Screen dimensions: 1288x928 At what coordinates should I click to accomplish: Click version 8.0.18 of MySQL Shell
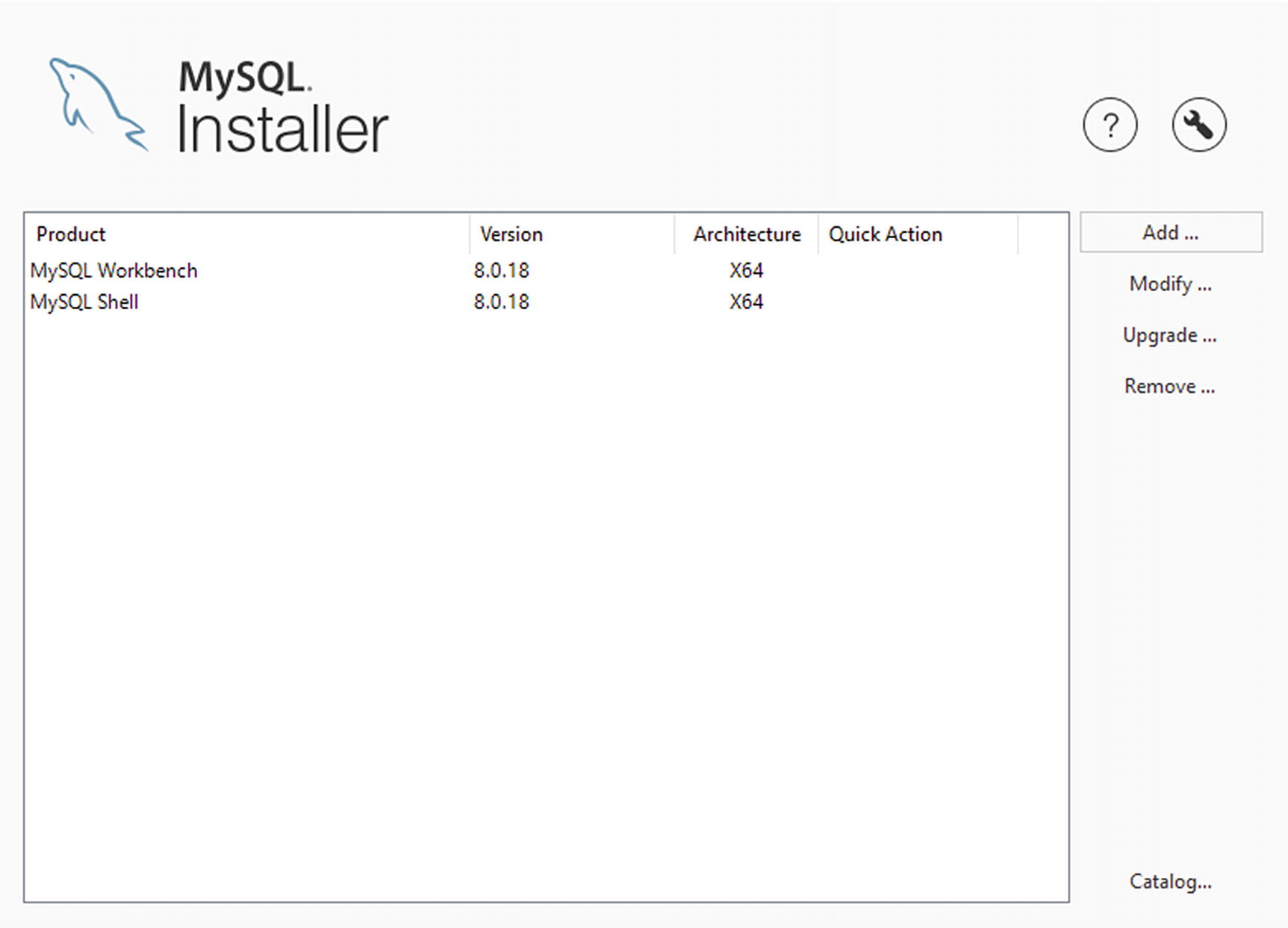click(x=501, y=302)
